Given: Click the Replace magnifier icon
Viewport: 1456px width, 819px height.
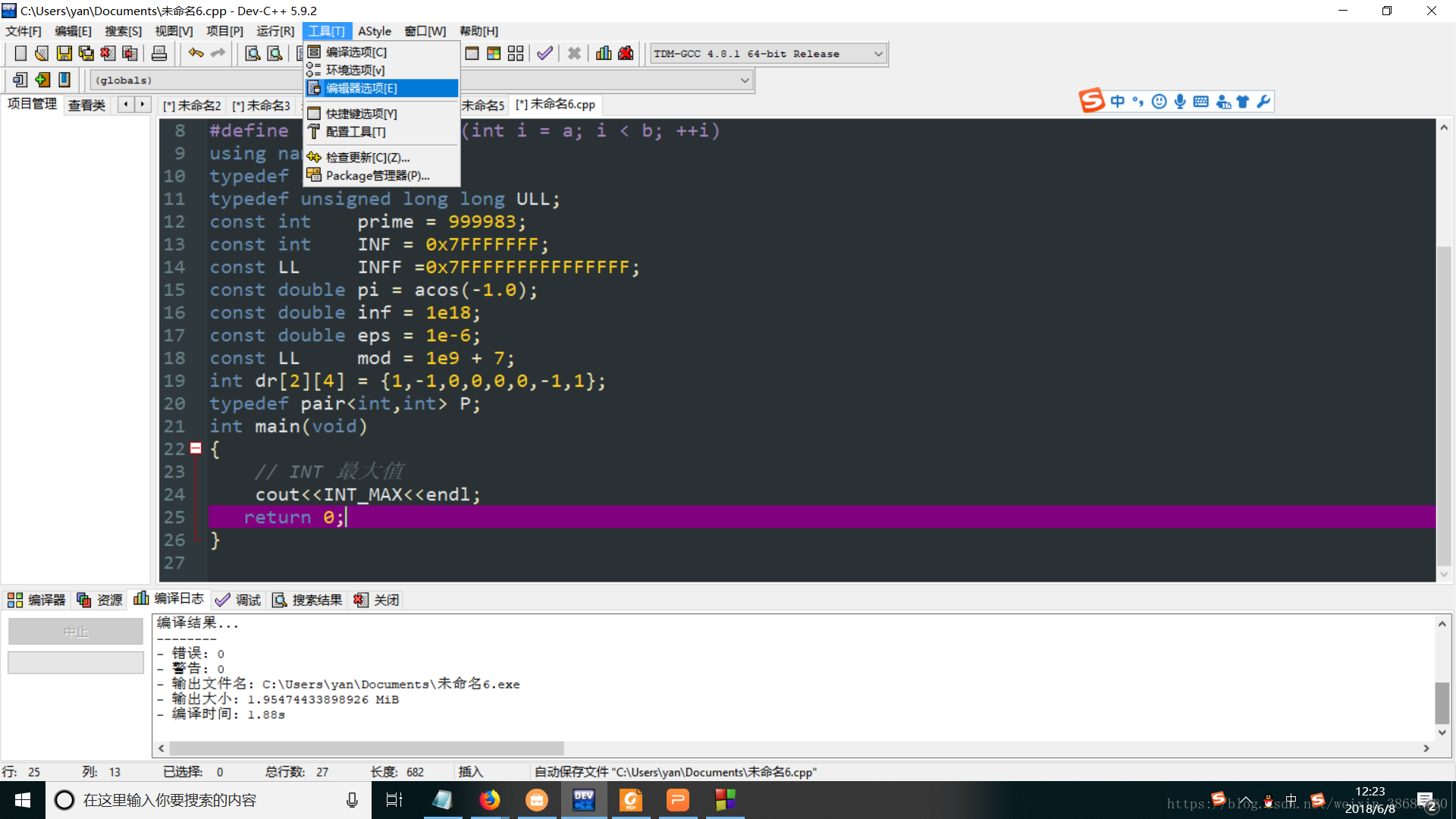Looking at the screenshot, I should 275,53.
